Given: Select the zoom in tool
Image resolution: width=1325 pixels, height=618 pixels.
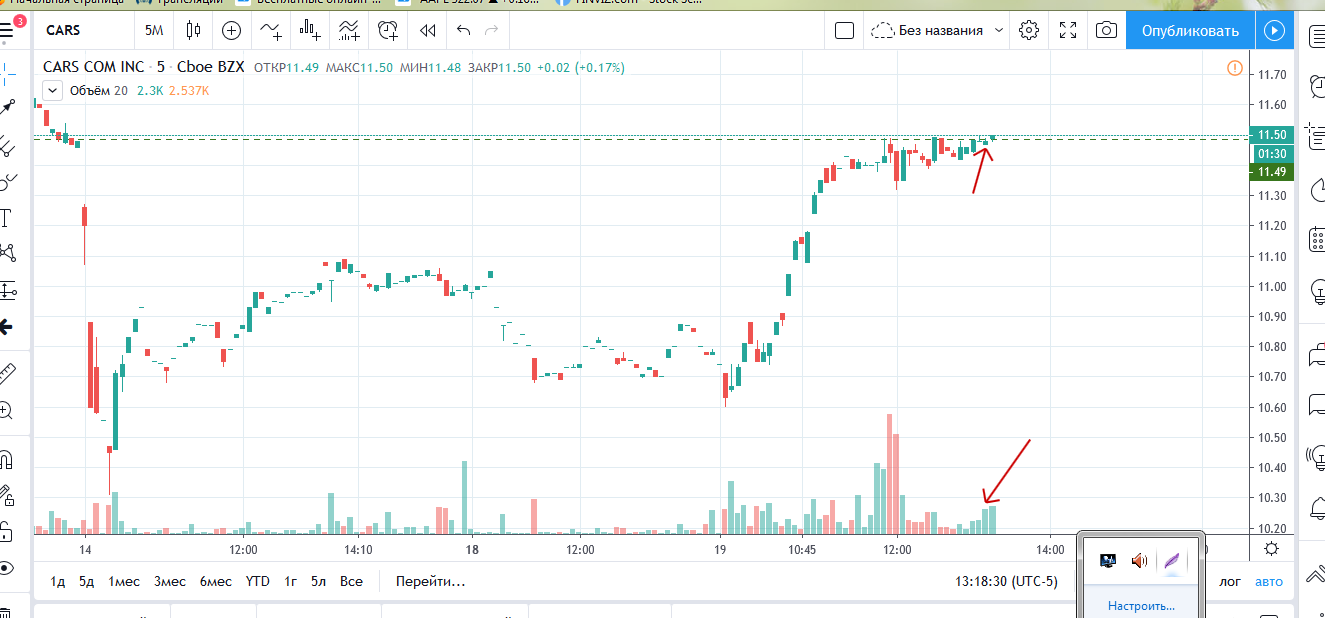Looking at the screenshot, I should tap(7, 410).
